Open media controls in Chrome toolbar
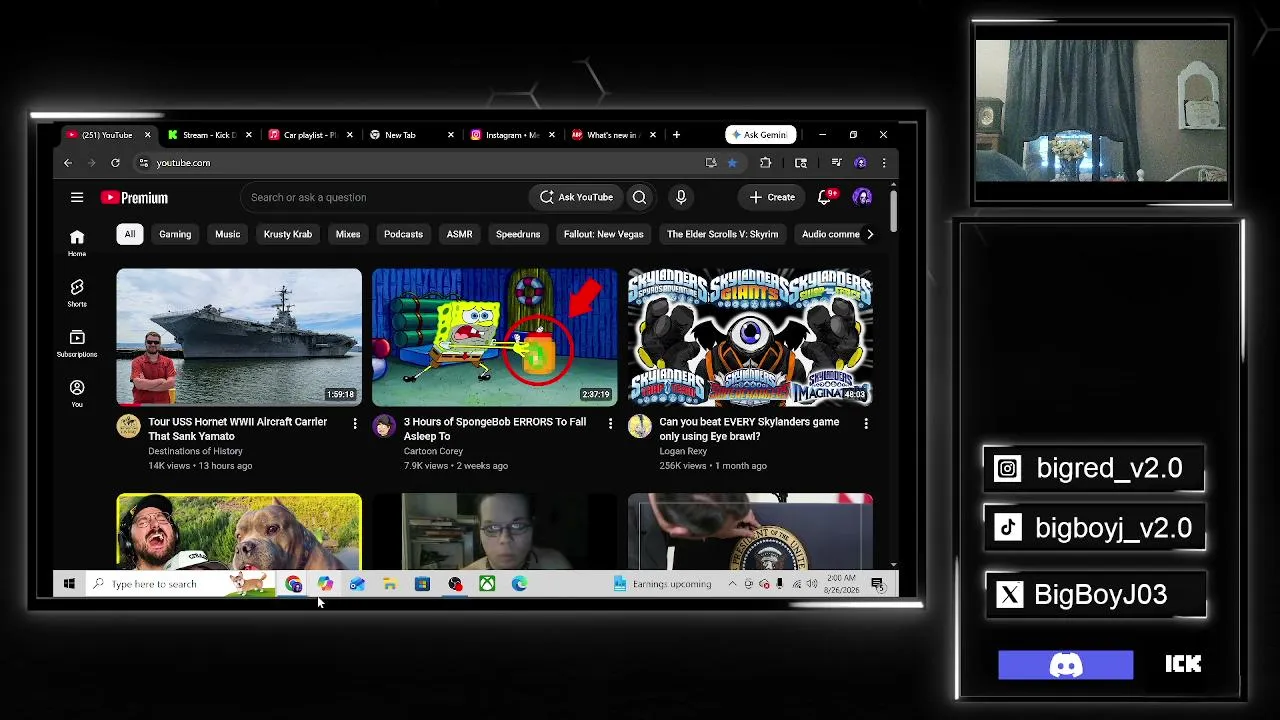Screen dimensions: 1280x720 (x=836, y=163)
